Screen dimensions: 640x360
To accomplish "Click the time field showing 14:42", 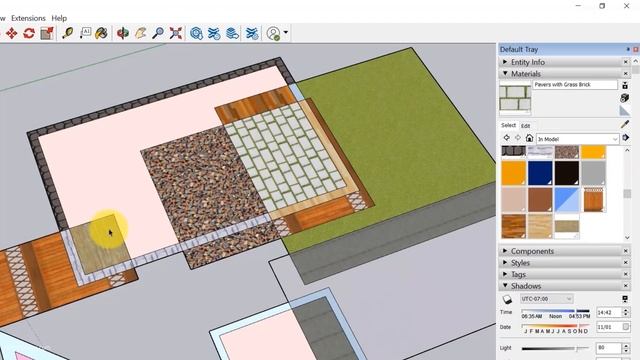I will [609, 313].
